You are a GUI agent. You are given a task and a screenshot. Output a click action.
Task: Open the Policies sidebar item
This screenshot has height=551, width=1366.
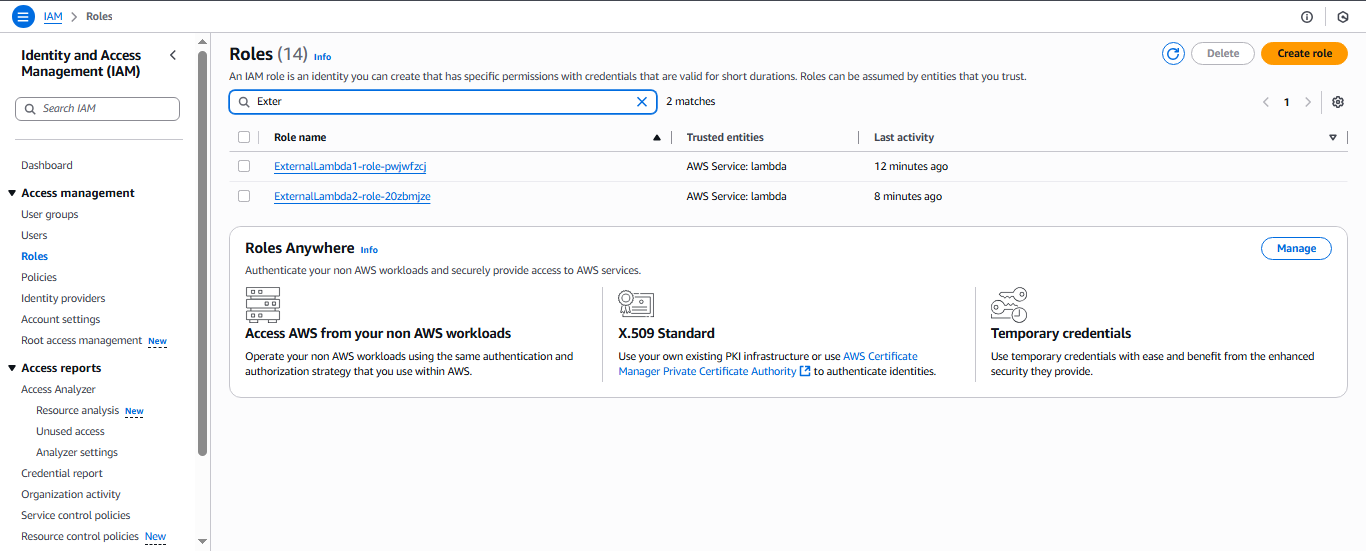39,277
